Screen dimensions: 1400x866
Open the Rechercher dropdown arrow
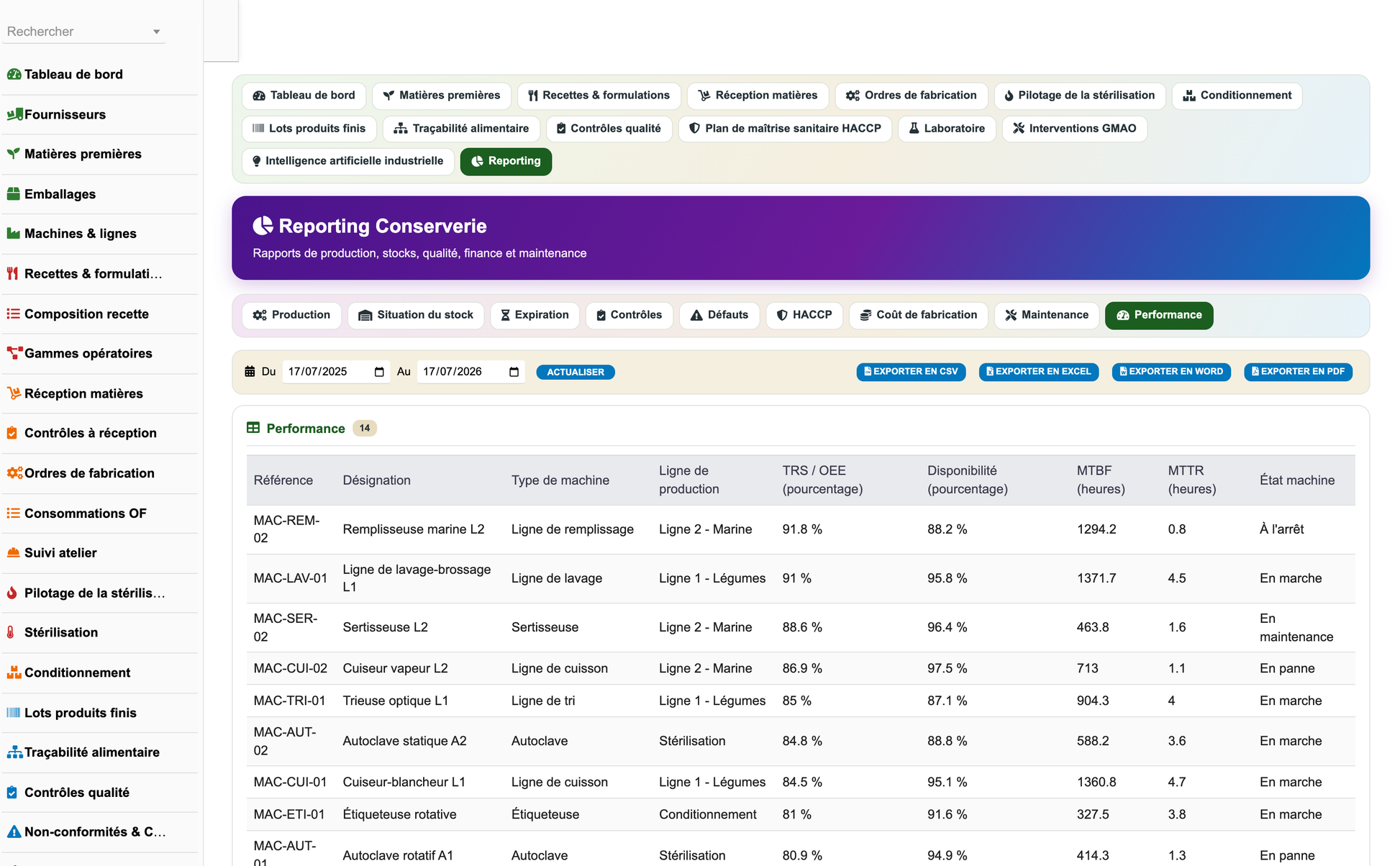click(156, 32)
